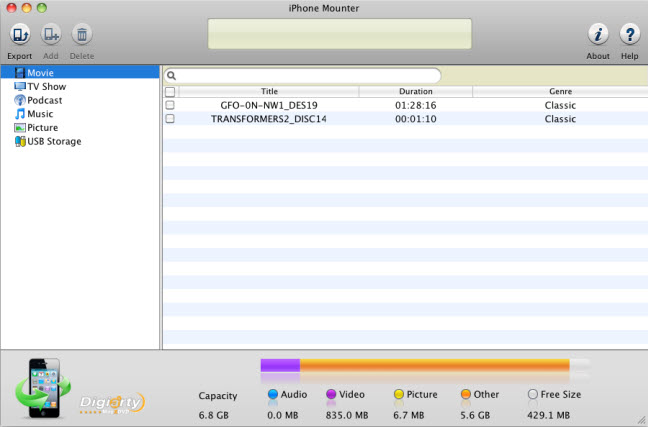
Task: Select the Podcast icon in sidebar
Action: point(20,100)
